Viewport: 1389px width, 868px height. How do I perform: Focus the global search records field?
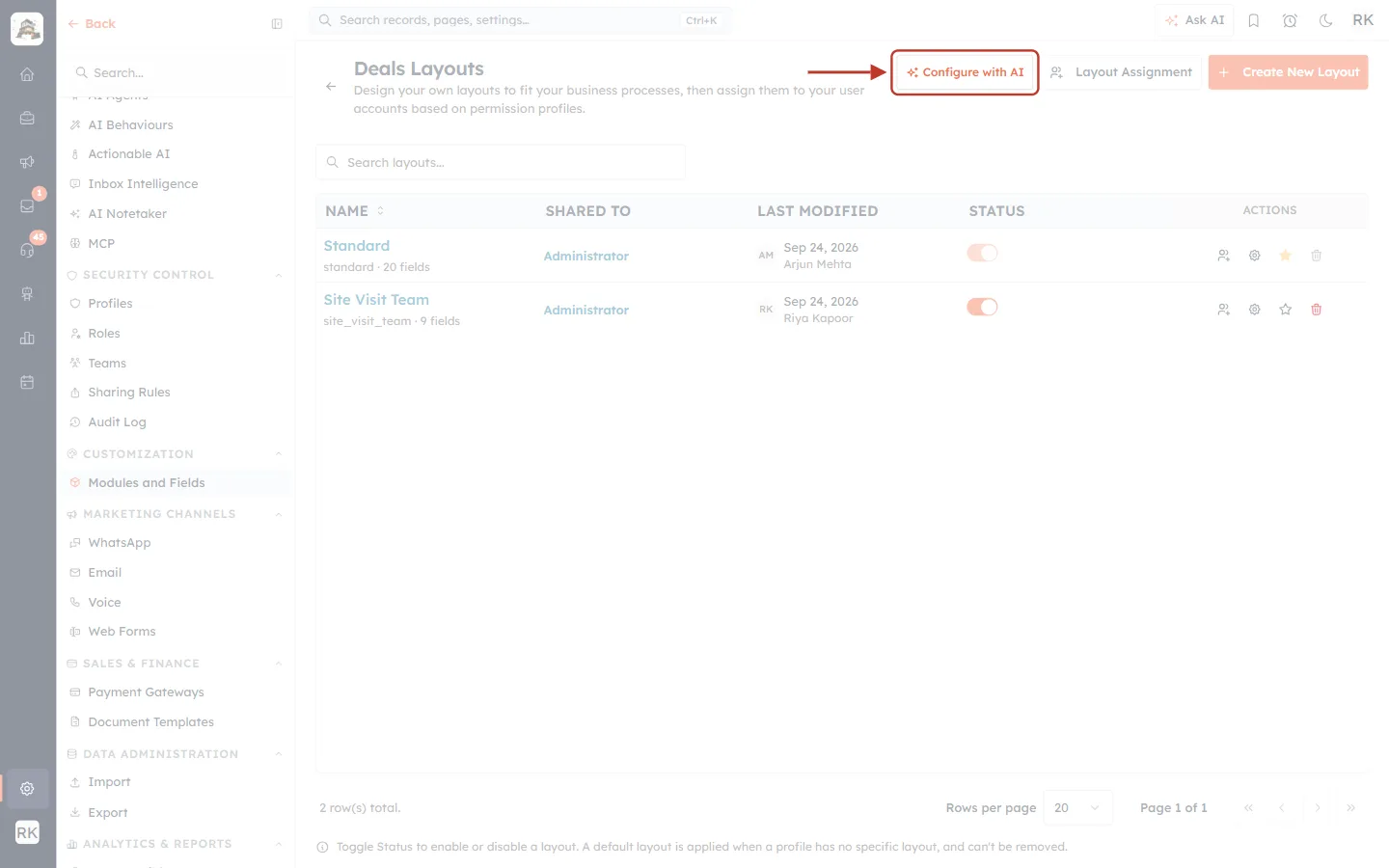(x=520, y=20)
